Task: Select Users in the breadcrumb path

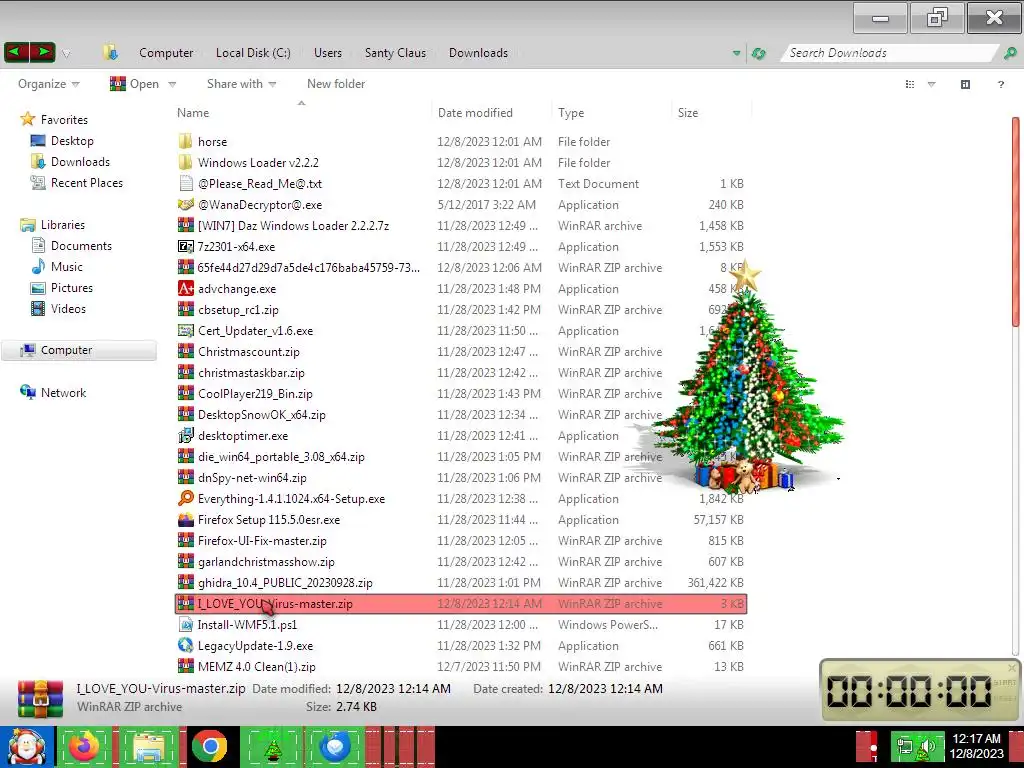Action: [x=328, y=53]
